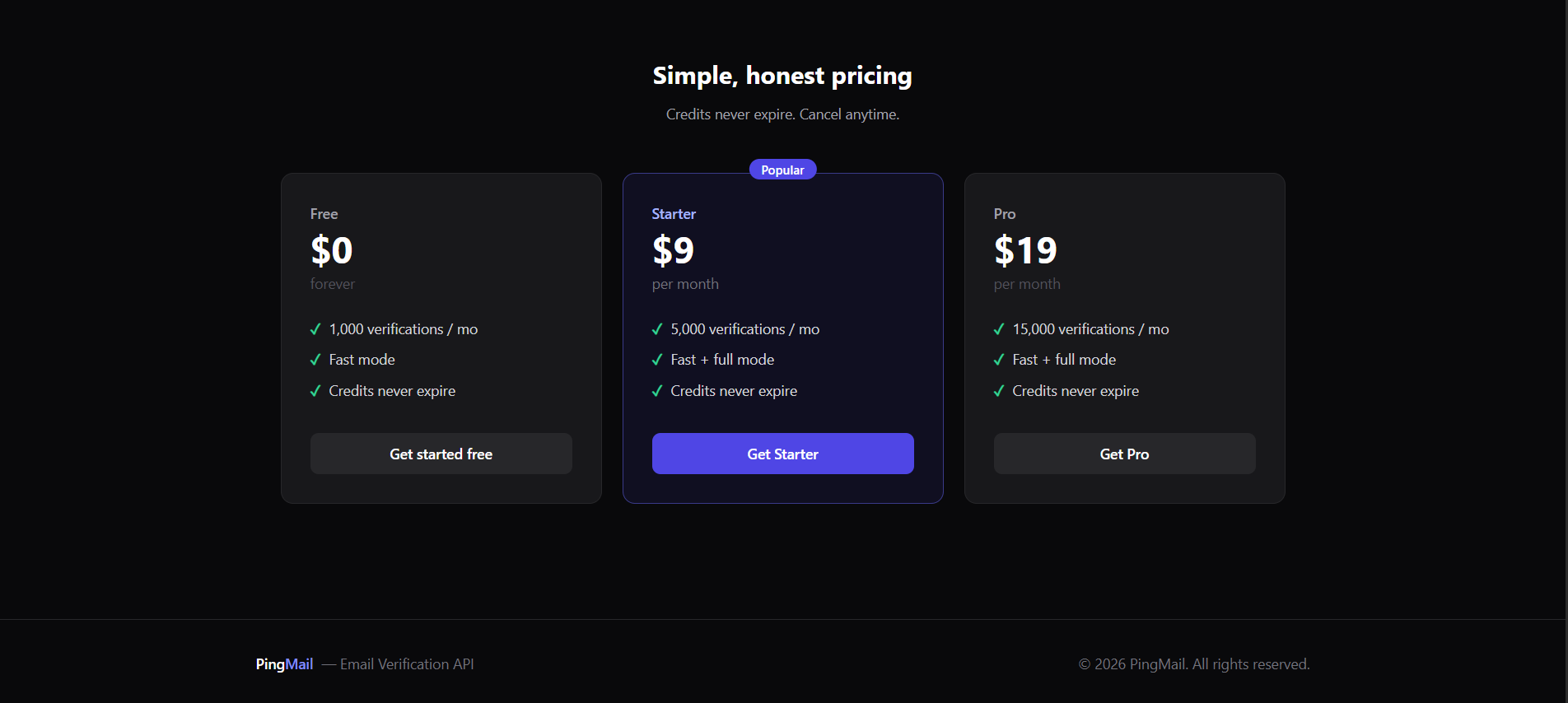This screenshot has height=703, width=1568.
Task: Click checkmark beside Free plan Credits never expire
Action: tap(315, 391)
